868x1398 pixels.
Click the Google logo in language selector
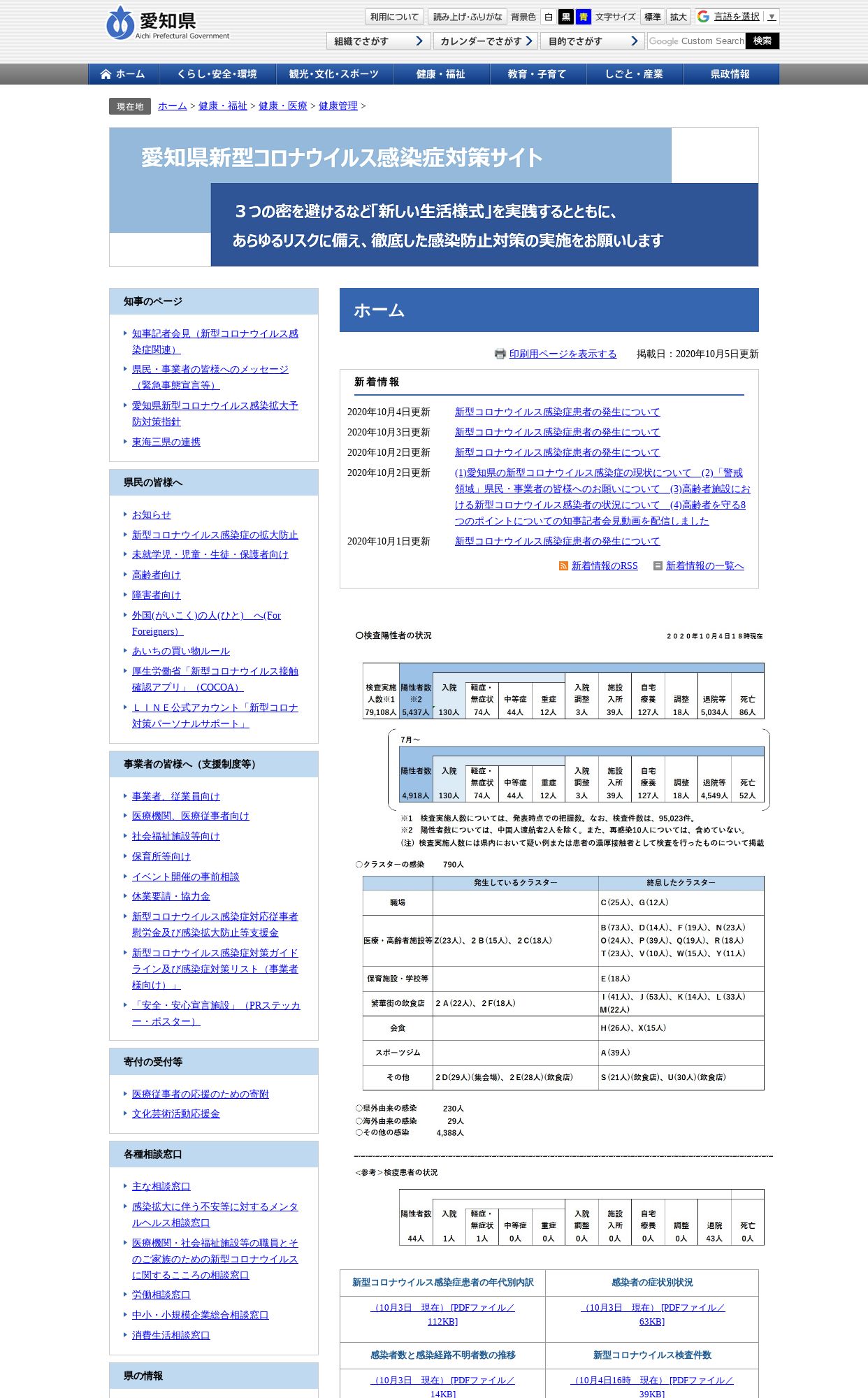pyautogui.click(x=704, y=16)
